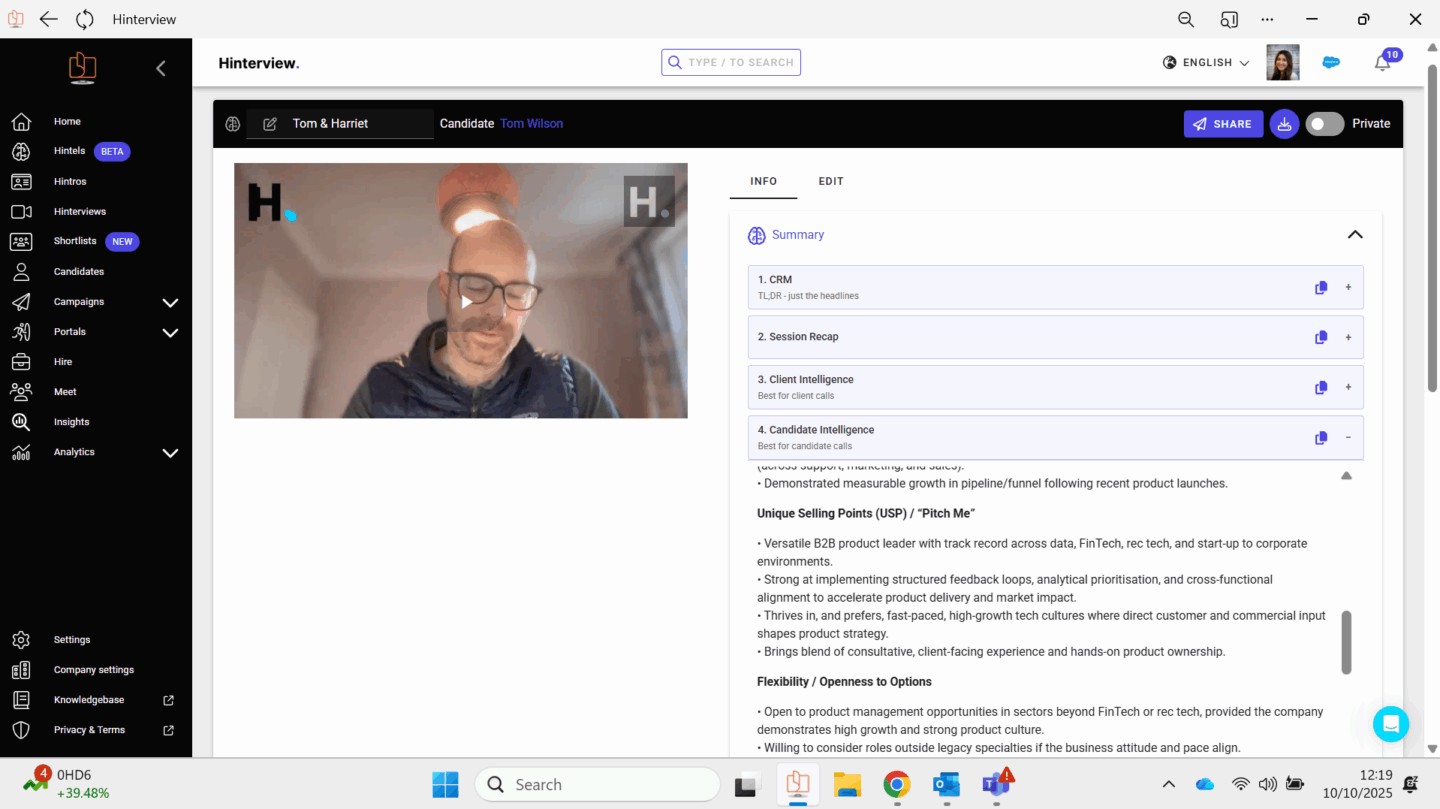
Task: Open the English language dropdown
Action: [1207, 63]
